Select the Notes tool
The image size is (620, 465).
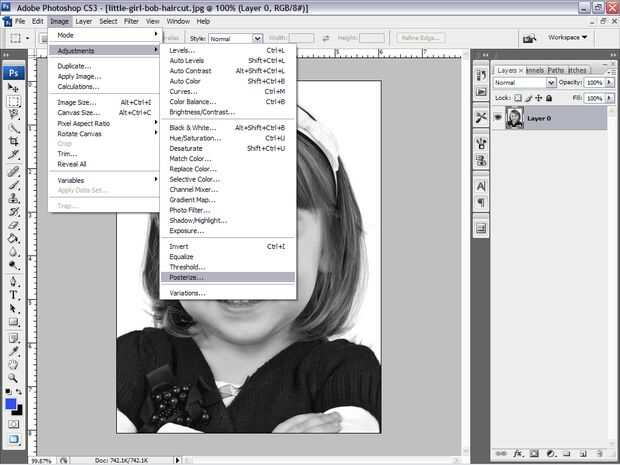13,338
